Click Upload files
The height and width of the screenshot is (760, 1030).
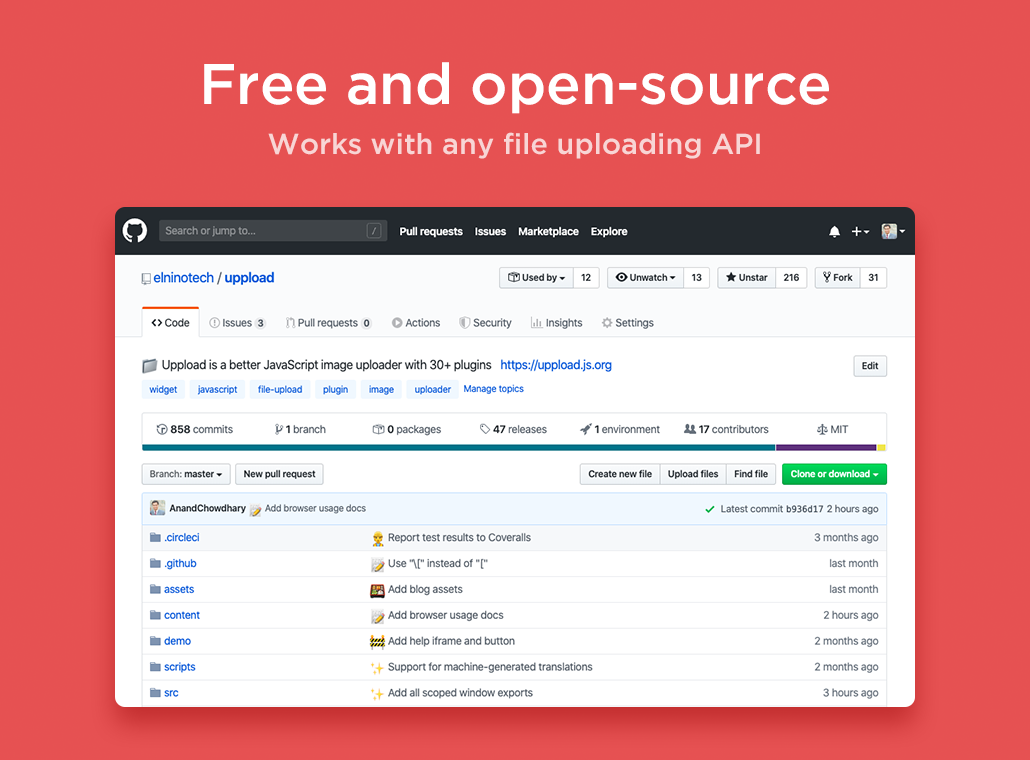click(x=692, y=474)
